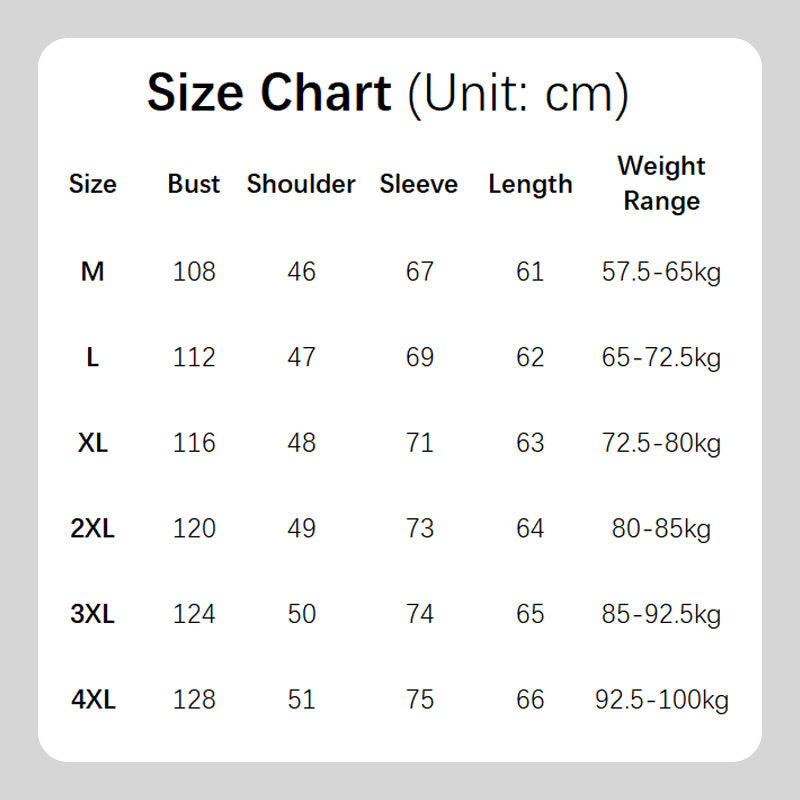Screen dimensions: 800x800
Task: Click the Bust column header
Action: [x=194, y=184]
